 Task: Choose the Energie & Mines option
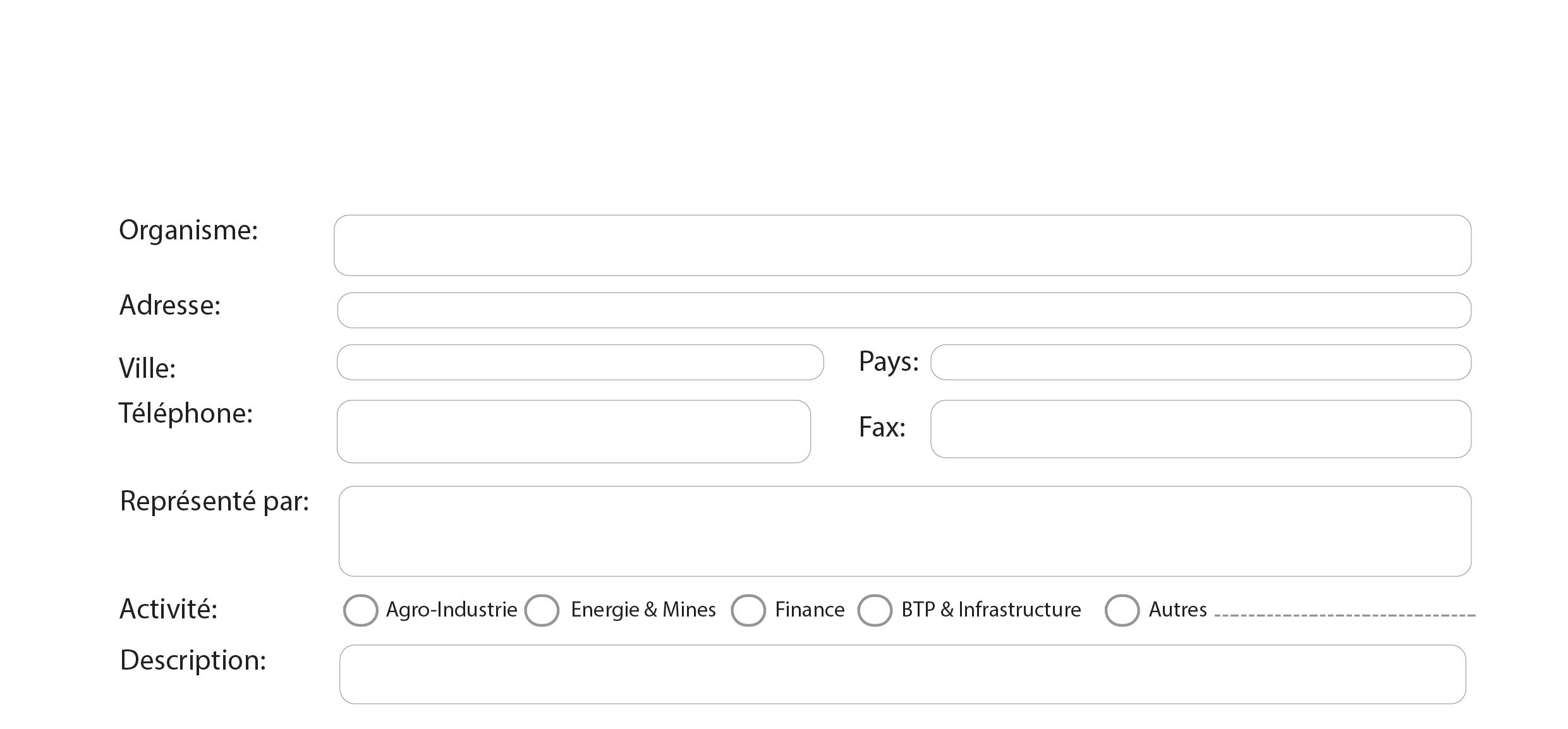click(x=542, y=610)
